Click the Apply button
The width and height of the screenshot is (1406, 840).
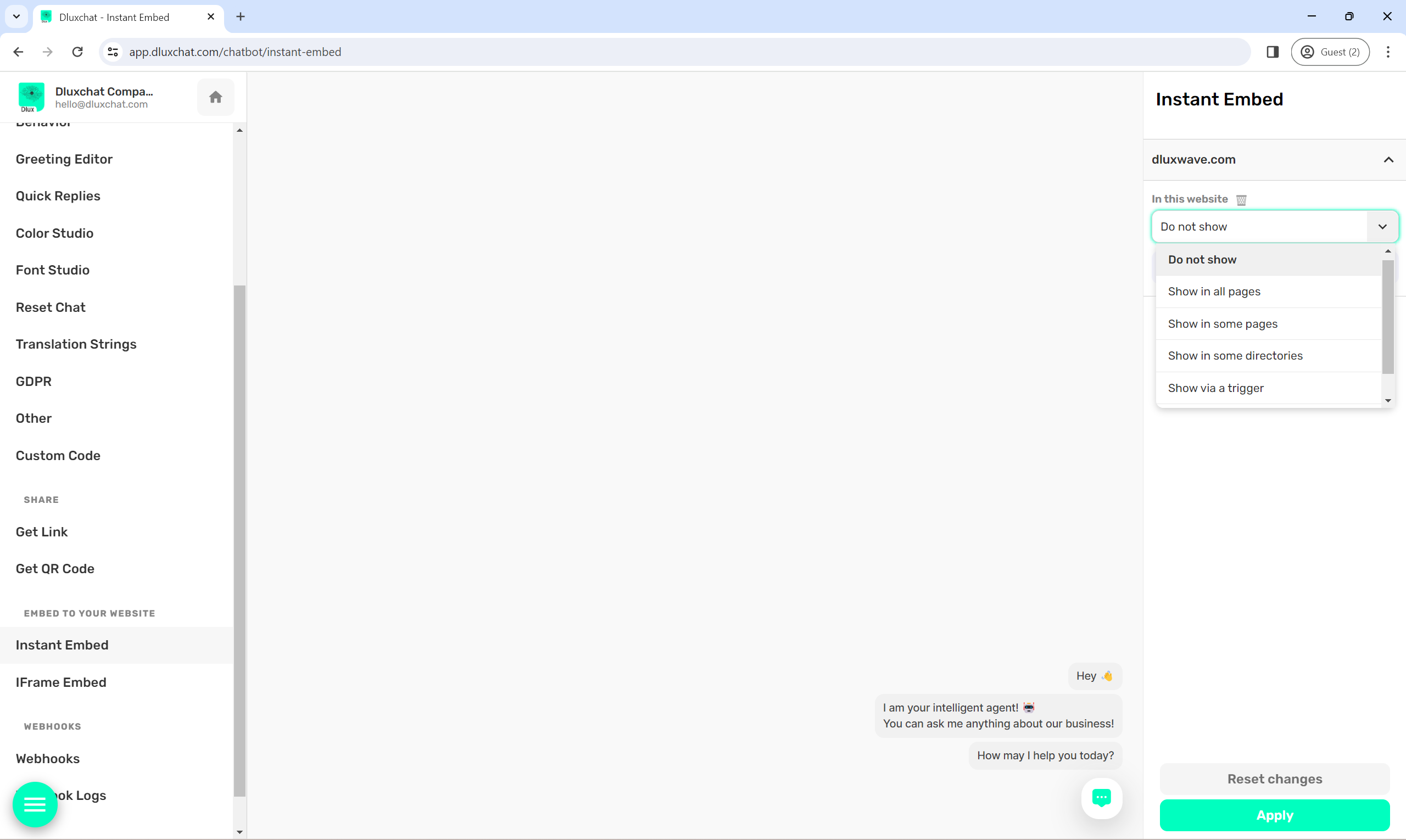point(1274,815)
